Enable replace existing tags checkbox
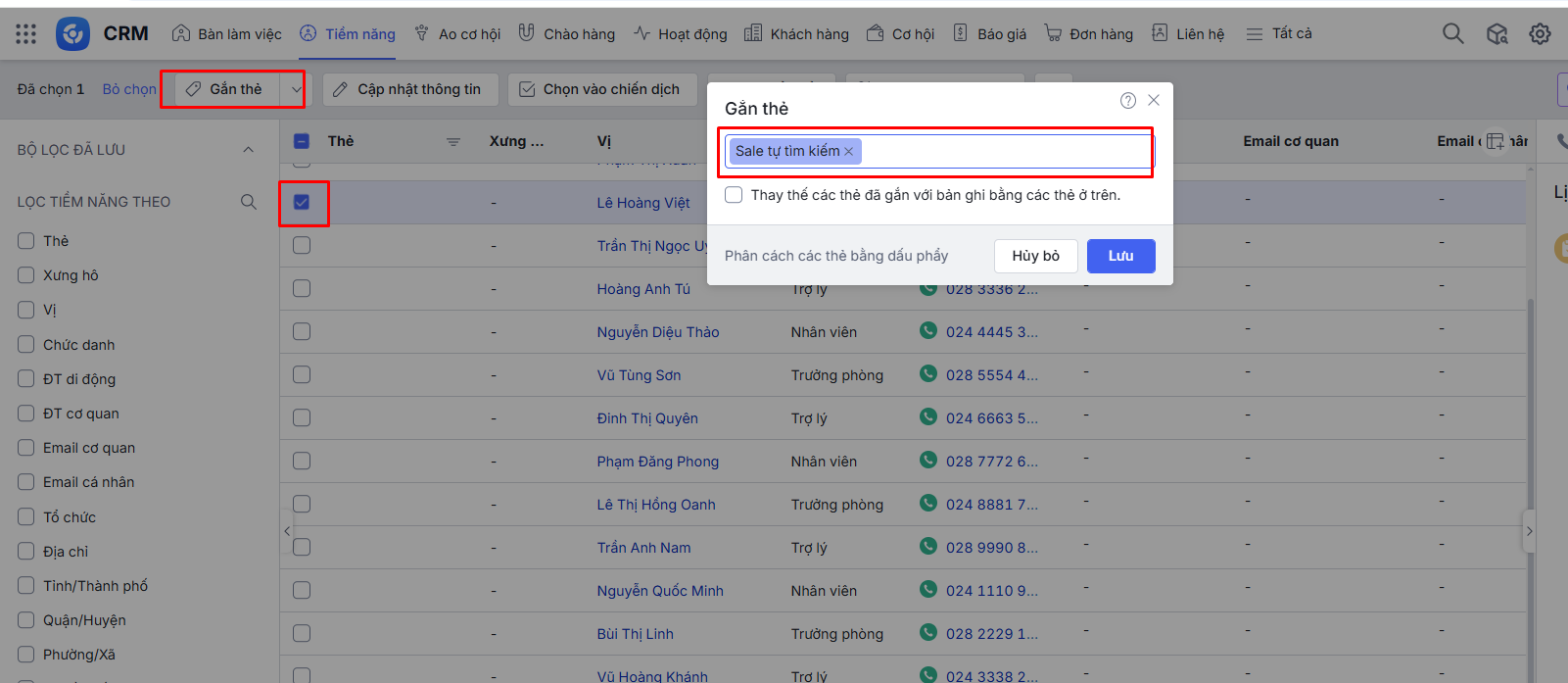This screenshot has width=1568, height=683. click(734, 195)
